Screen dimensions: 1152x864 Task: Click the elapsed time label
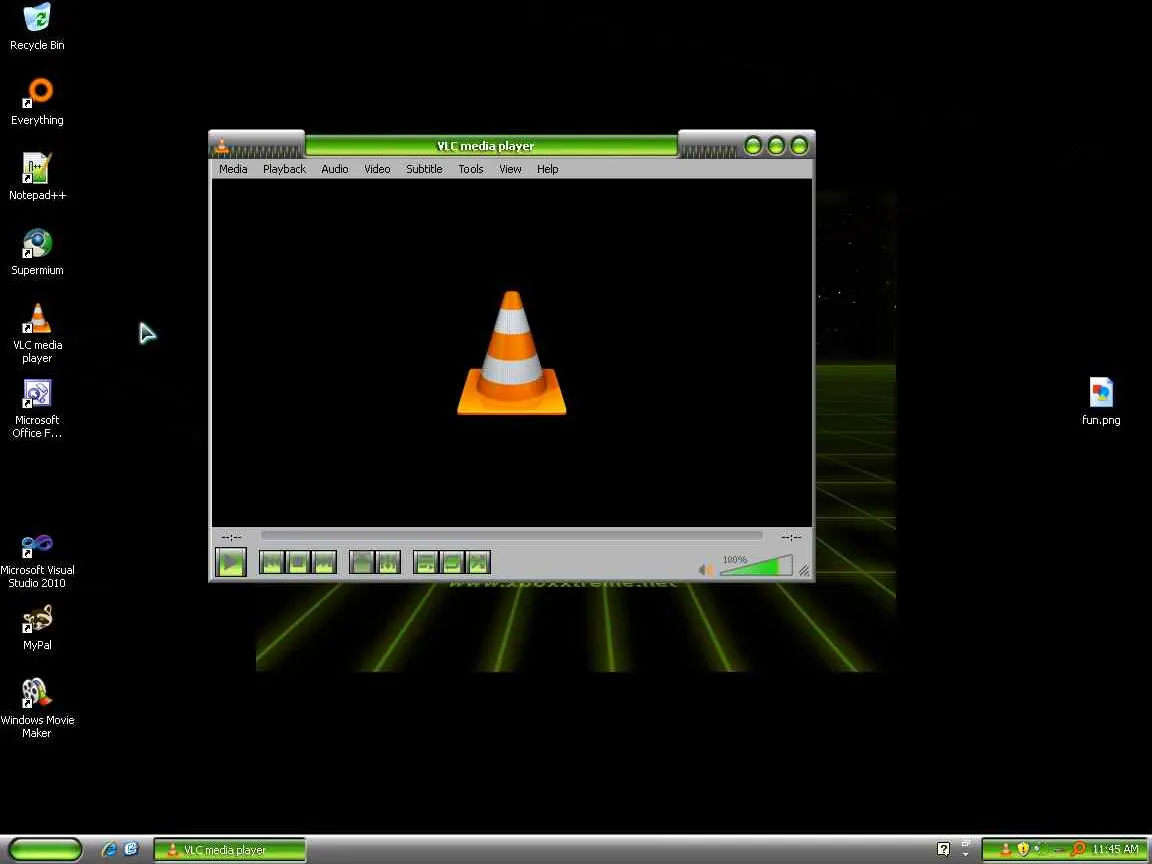click(231, 537)
